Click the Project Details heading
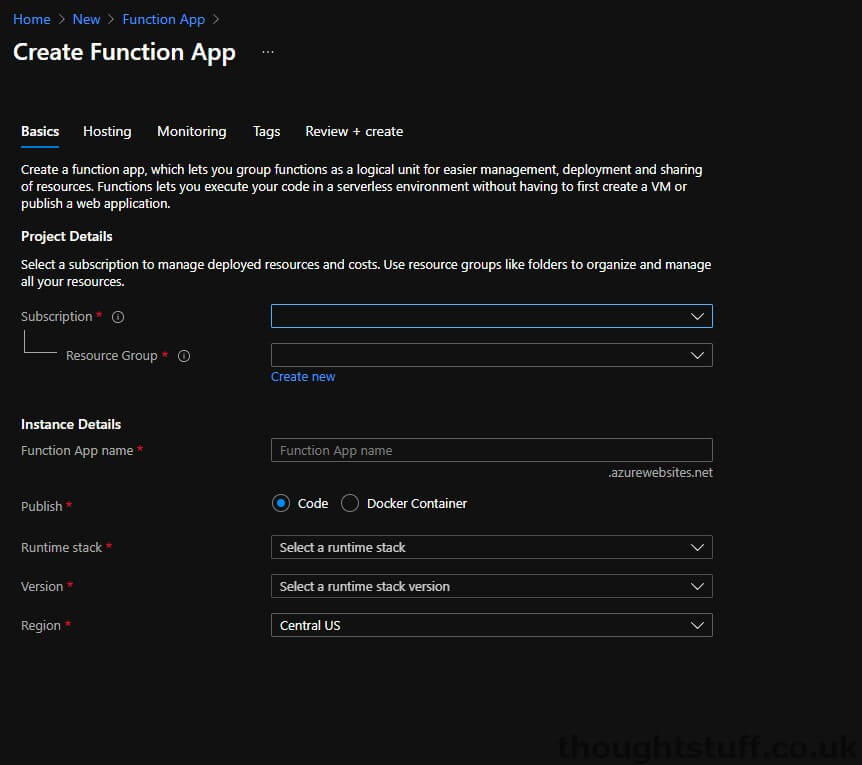862x765 pixels. tap(67, 236)
